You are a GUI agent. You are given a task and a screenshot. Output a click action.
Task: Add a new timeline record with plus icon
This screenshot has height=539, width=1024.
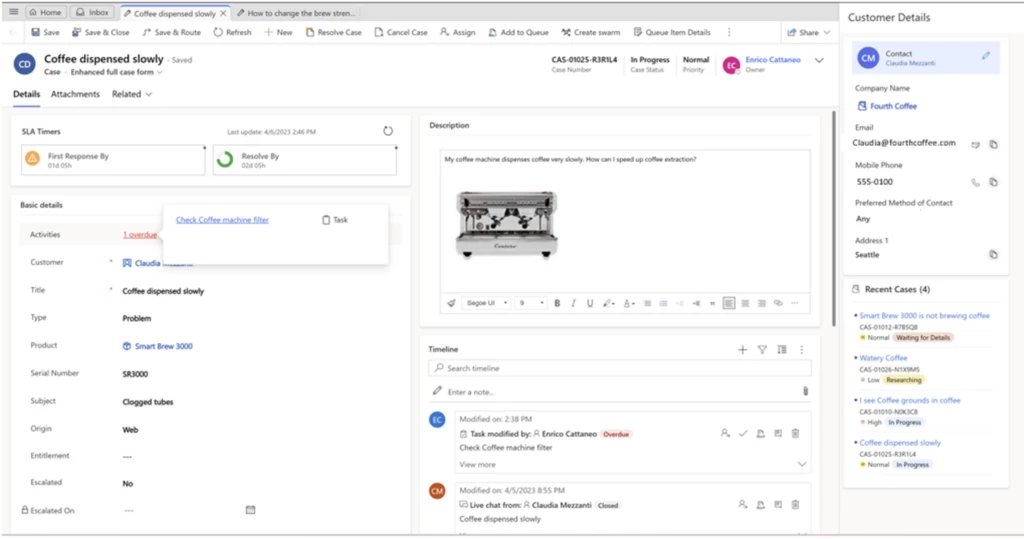[x=742, y=349]
